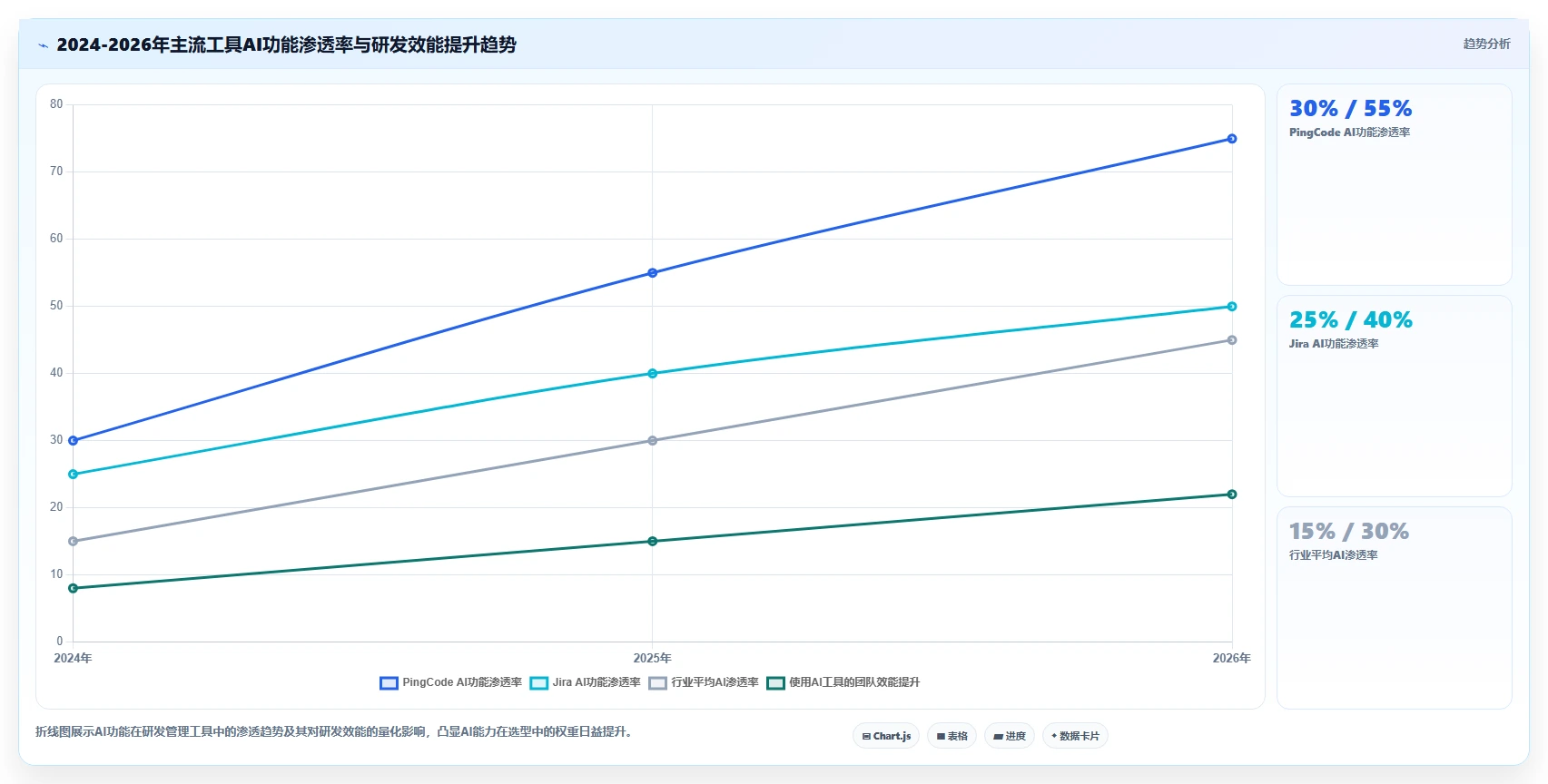Select the 团队效能提升 2026年 data point at 22
Viewport: 1548px width, 784px height.
(x=1232, y=495)
